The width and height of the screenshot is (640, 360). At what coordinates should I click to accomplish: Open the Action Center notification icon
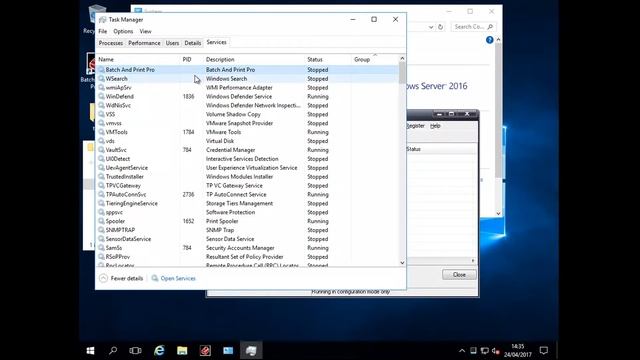544,351
